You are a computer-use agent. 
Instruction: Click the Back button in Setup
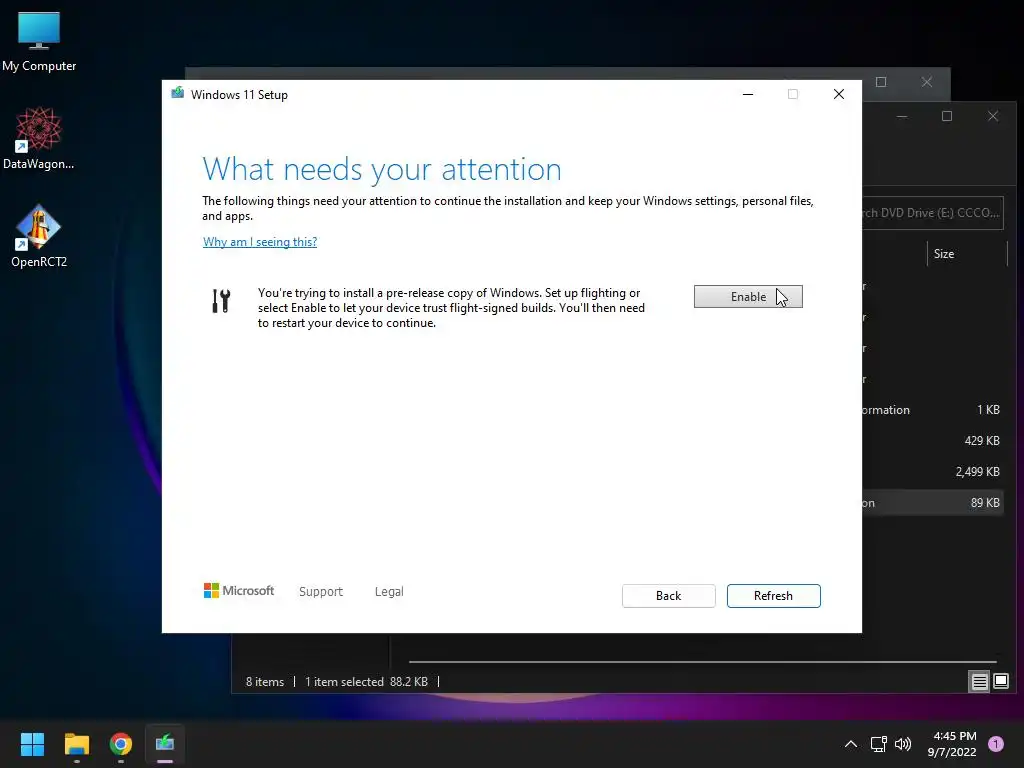tap(668, 596)
